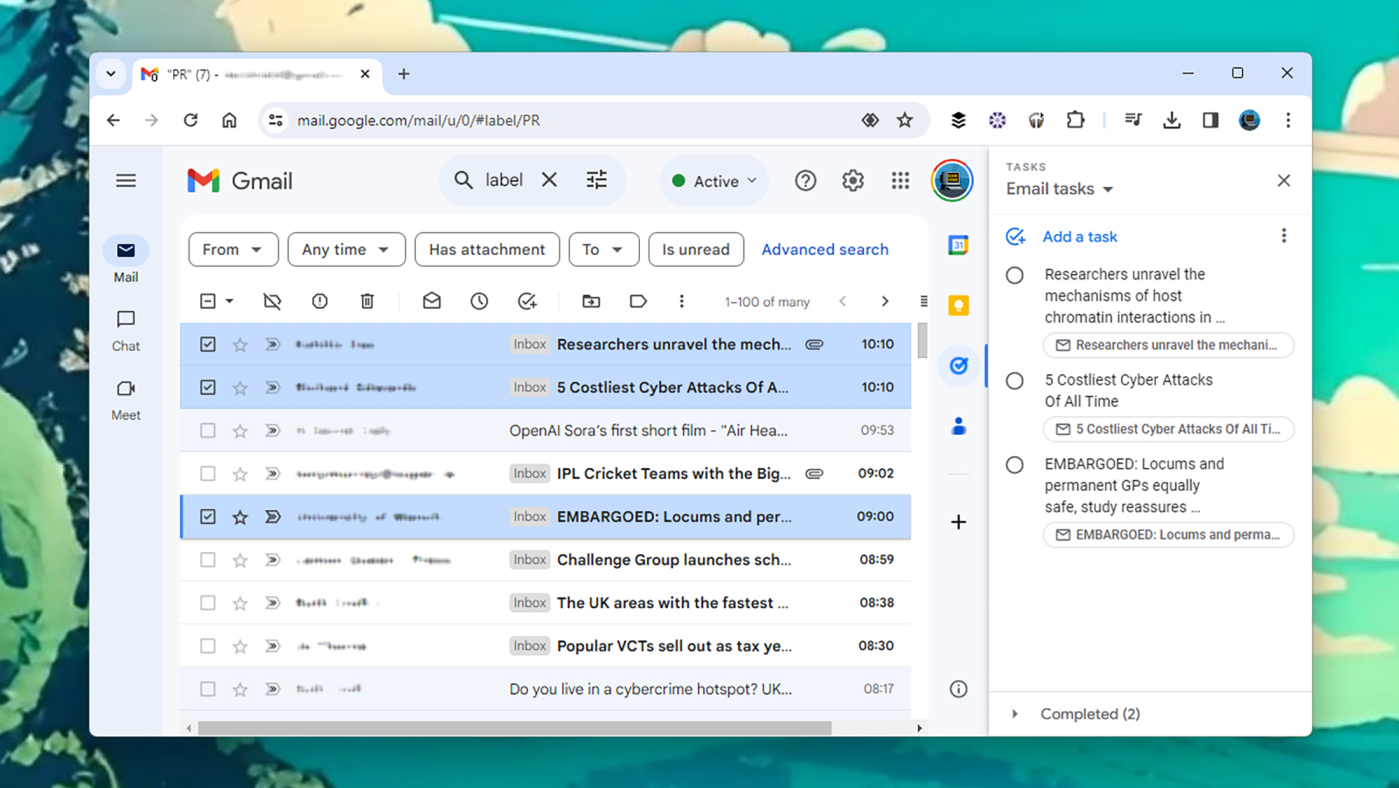Mark selected emails as read via envelope icon
The image size is (1399, 788).
point(431,300)
